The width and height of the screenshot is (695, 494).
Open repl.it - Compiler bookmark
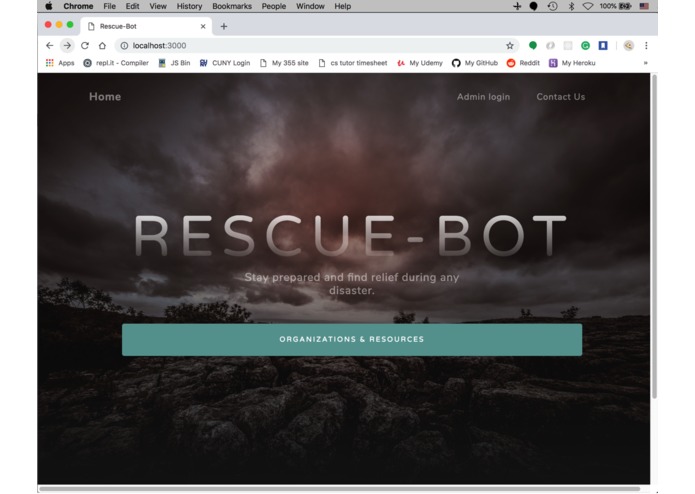116,63
